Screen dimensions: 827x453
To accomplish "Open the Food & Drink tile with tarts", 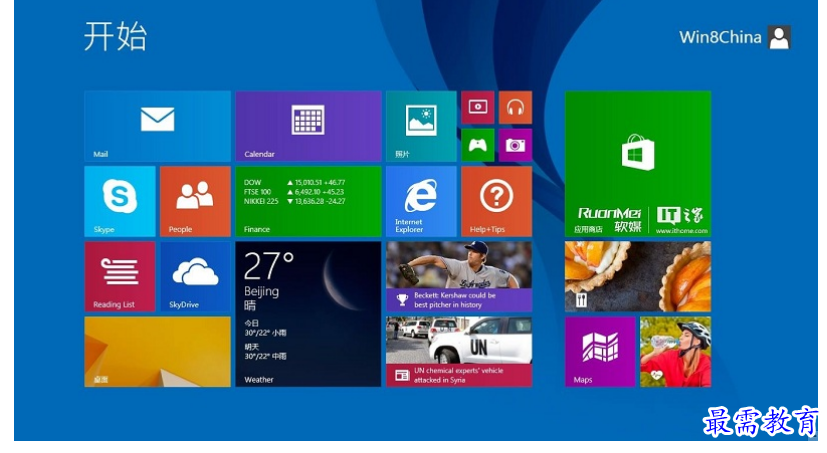I will point(638,277).
